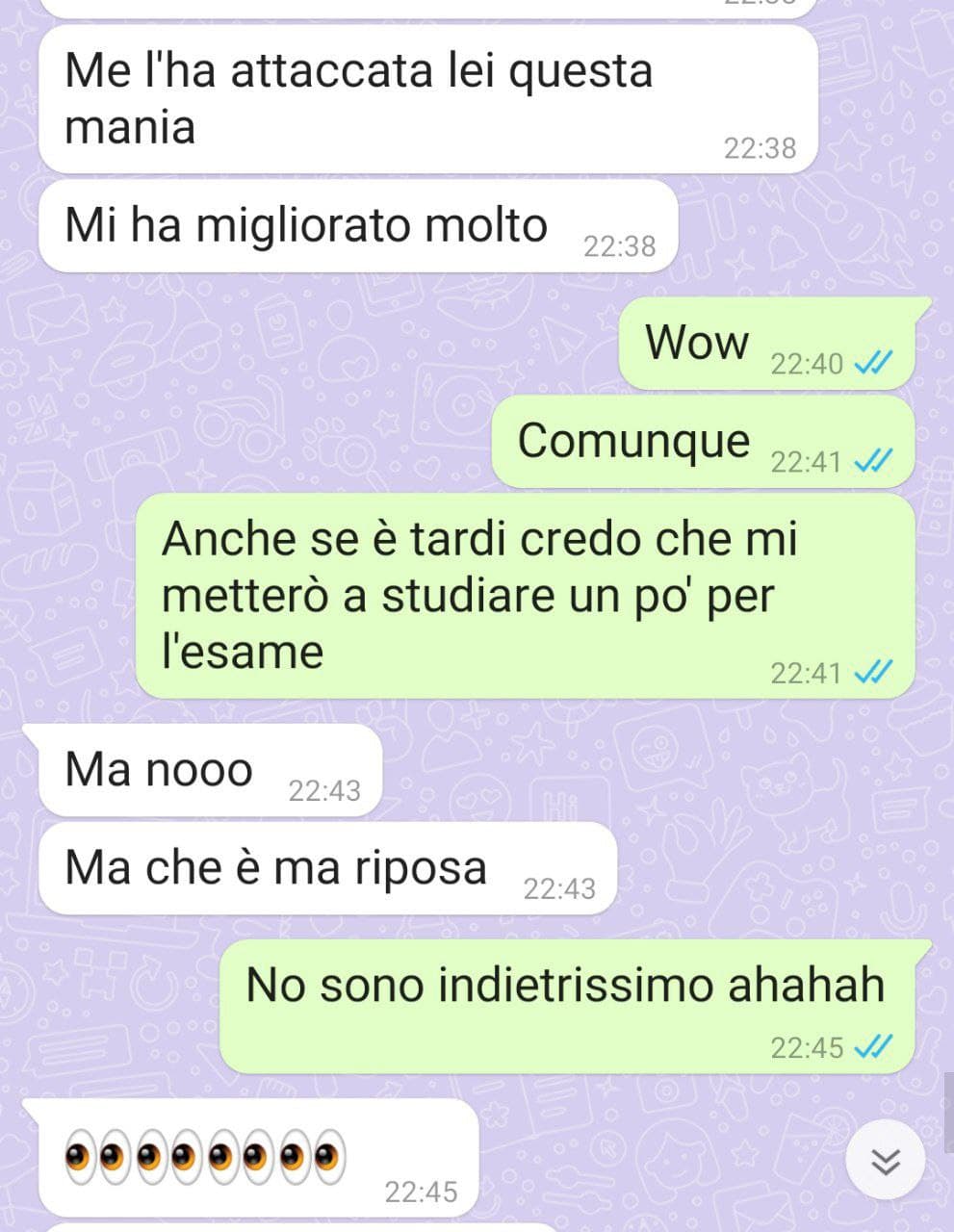954x1232 pixels.
Task: Tap the 'No sono indietrissimo ahahah' bubble
Action: tap(576, 1007)
